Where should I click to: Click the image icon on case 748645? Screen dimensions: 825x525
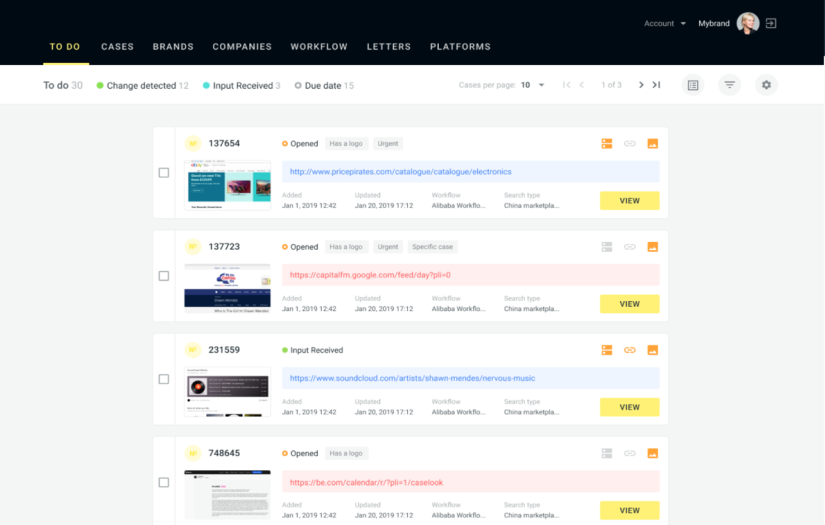click(x=652, y=453)
